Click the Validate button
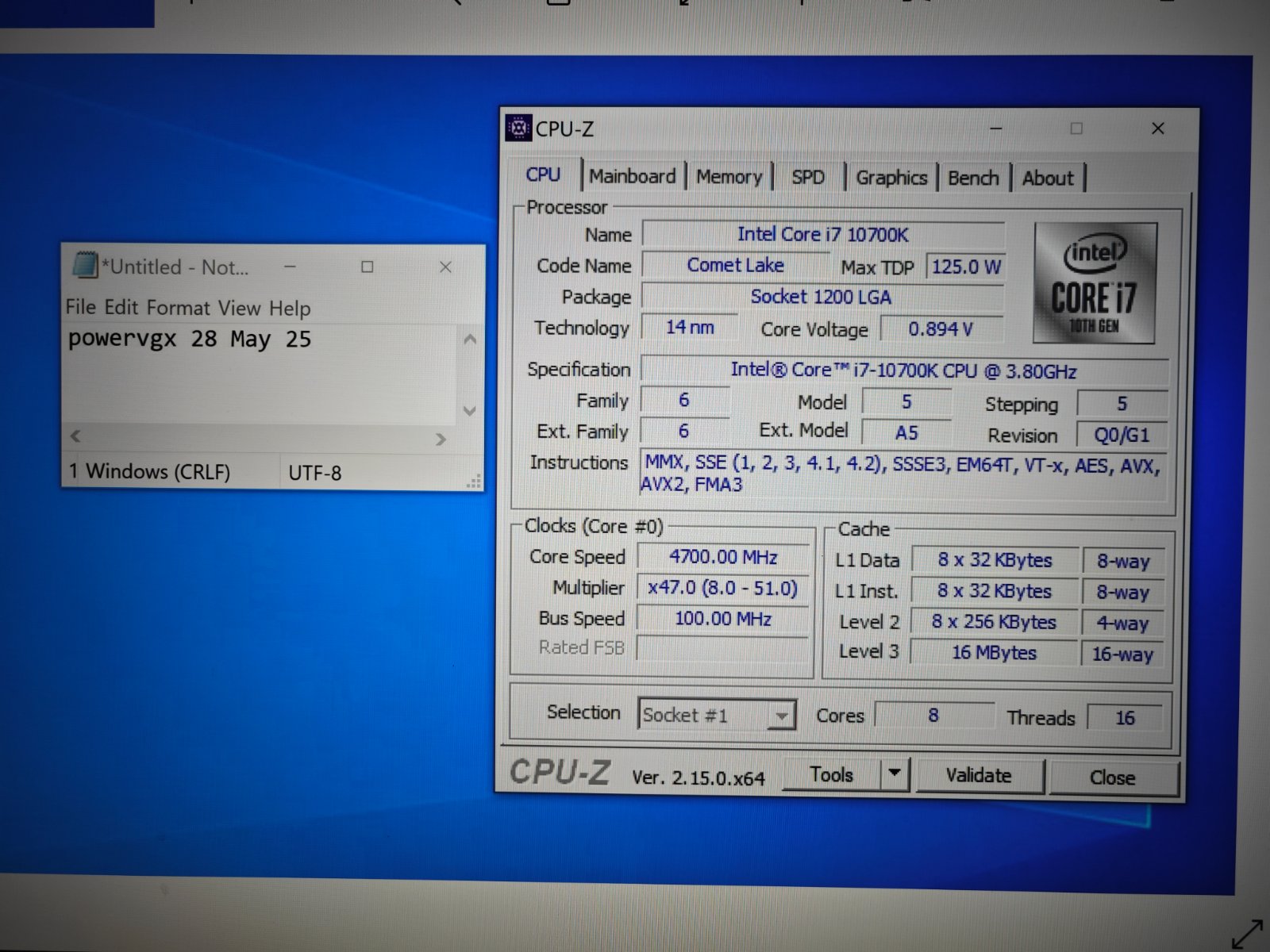 point(979,776)
